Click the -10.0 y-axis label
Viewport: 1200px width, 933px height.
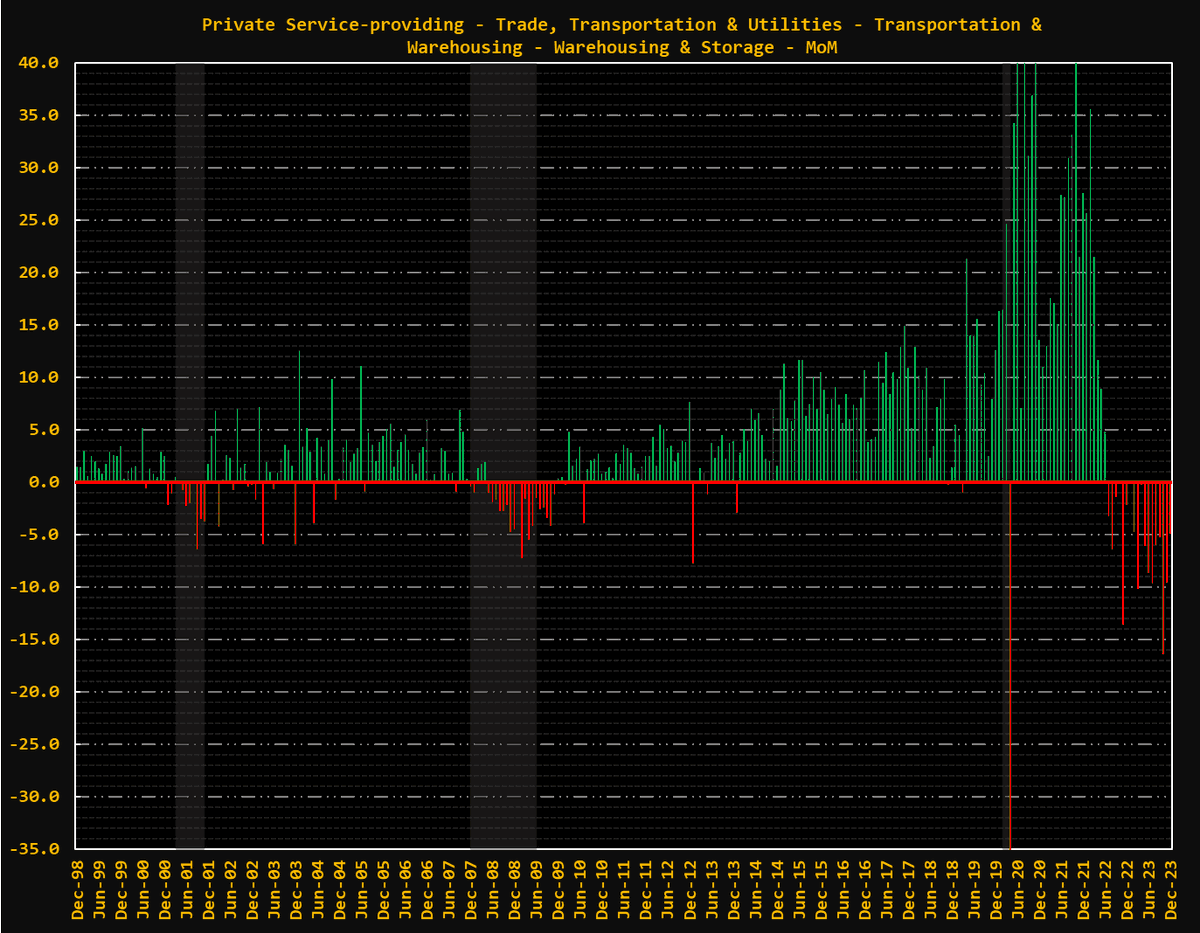(x=34, y=587)
